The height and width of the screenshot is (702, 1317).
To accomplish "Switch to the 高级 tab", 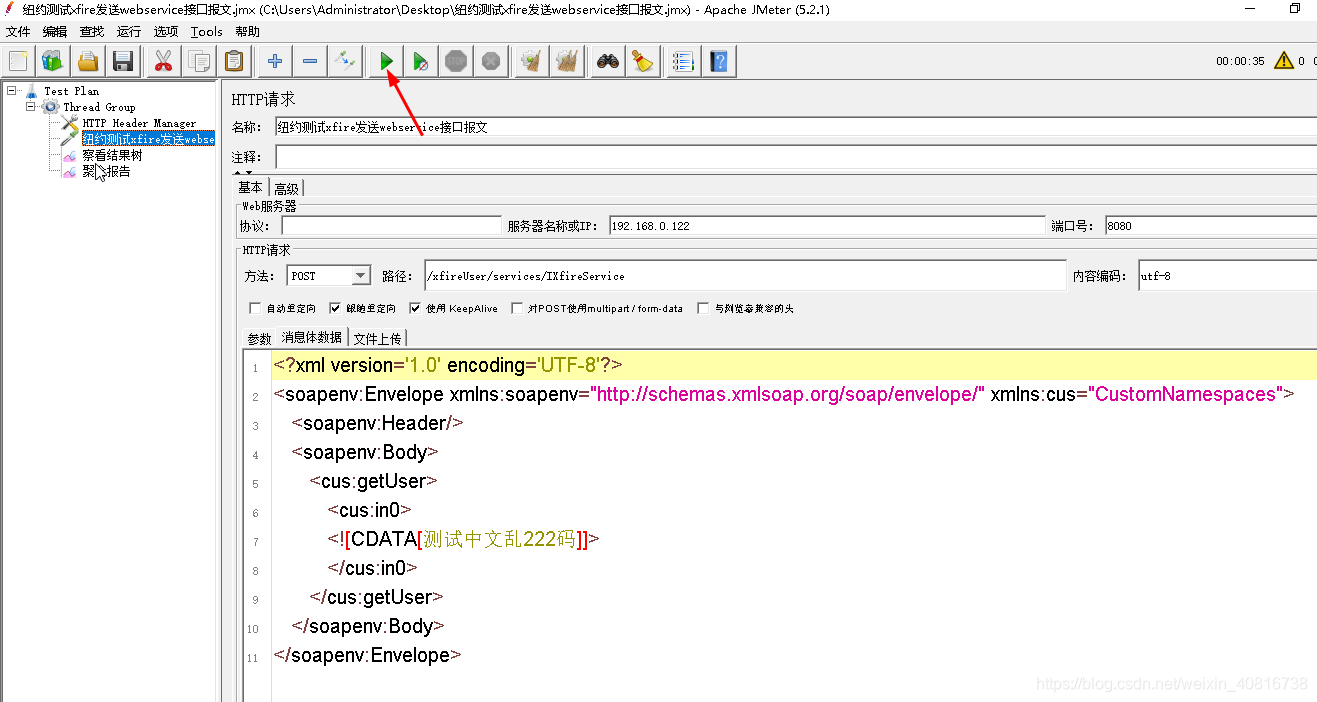I will click(286, 188).
